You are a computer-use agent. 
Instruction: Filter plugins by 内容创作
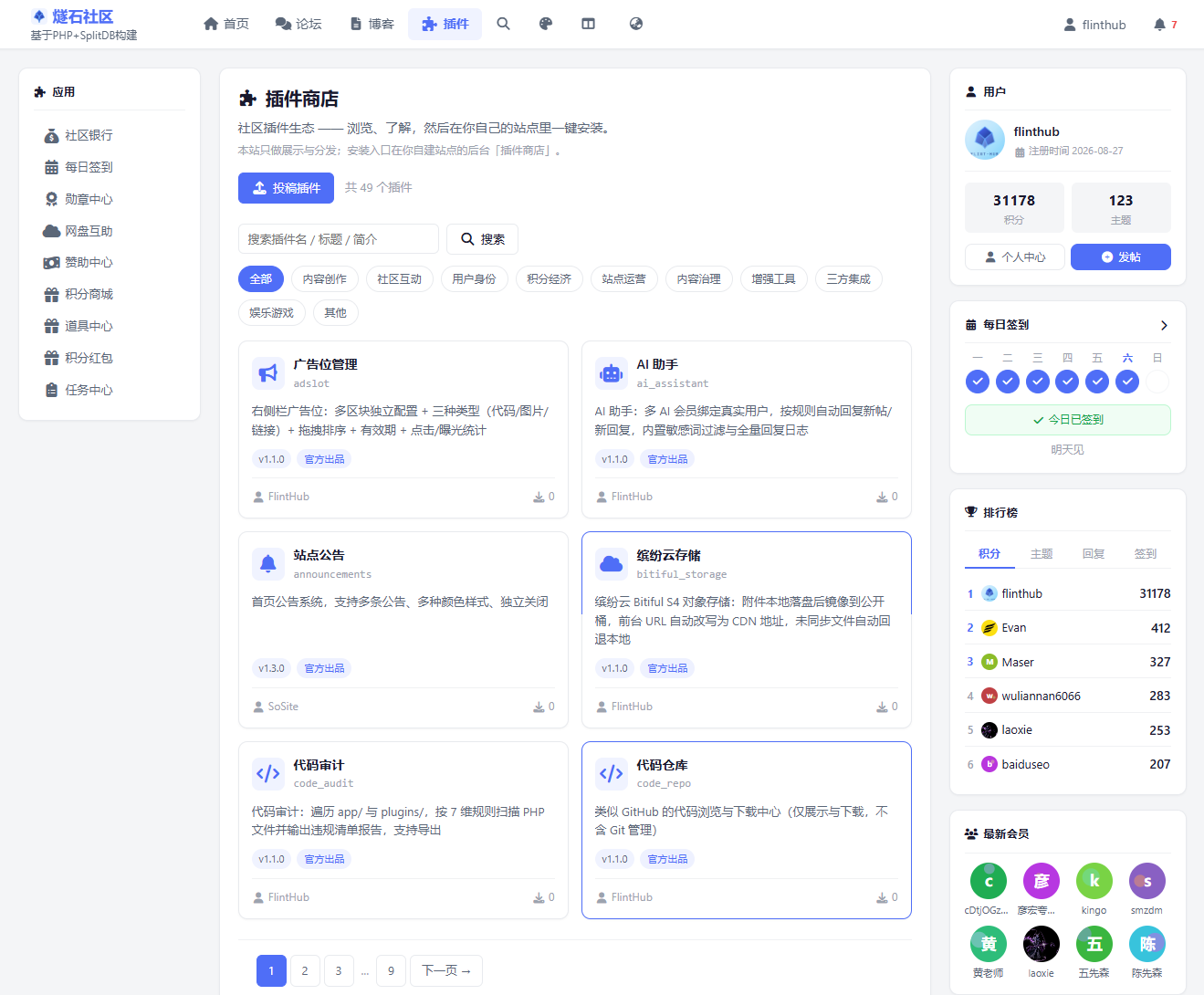(325, 279)
